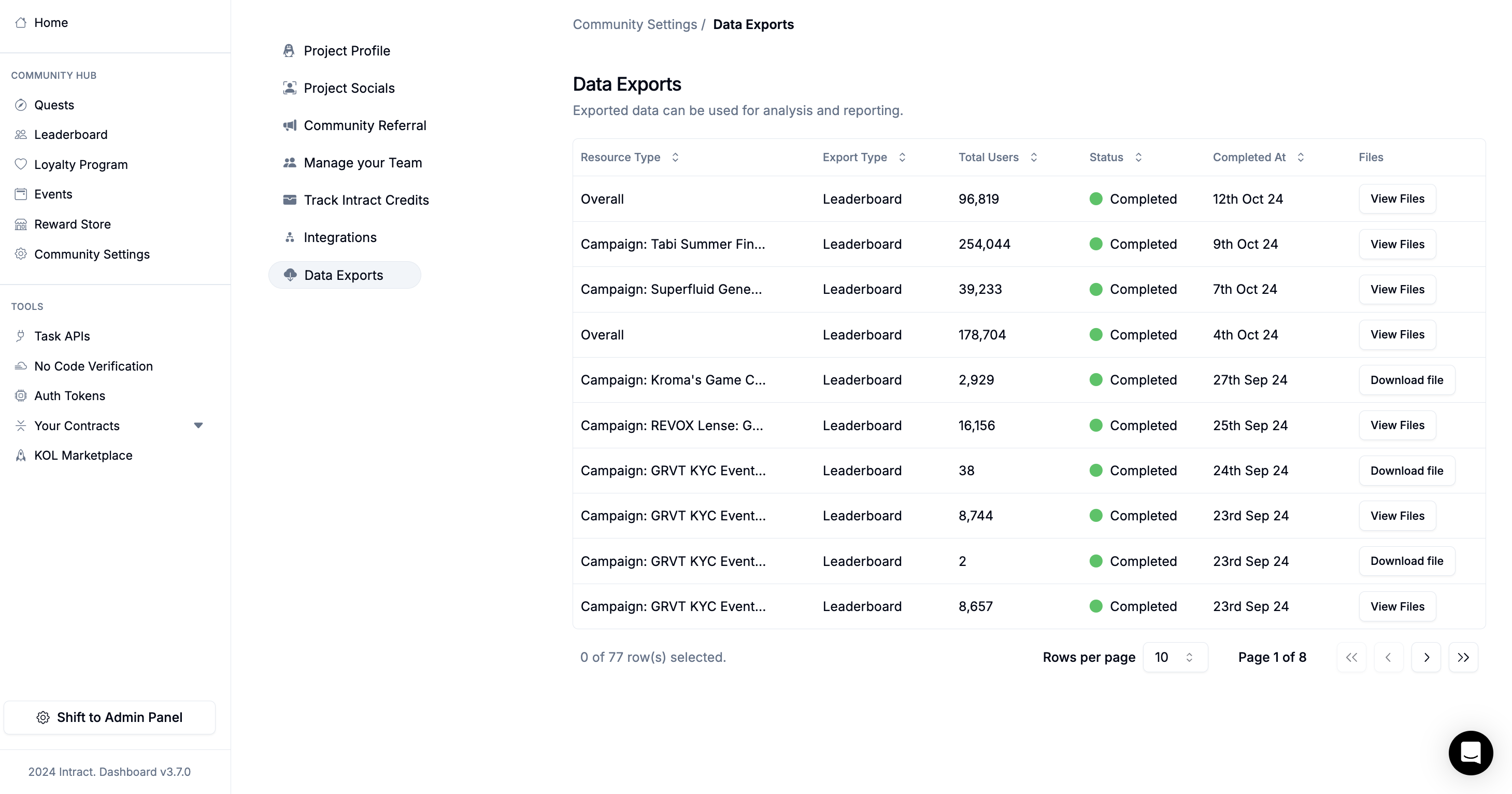Viewport: 1512px width, 794px height.
Task: Sort by Total Users column
Action: (997, 158)
